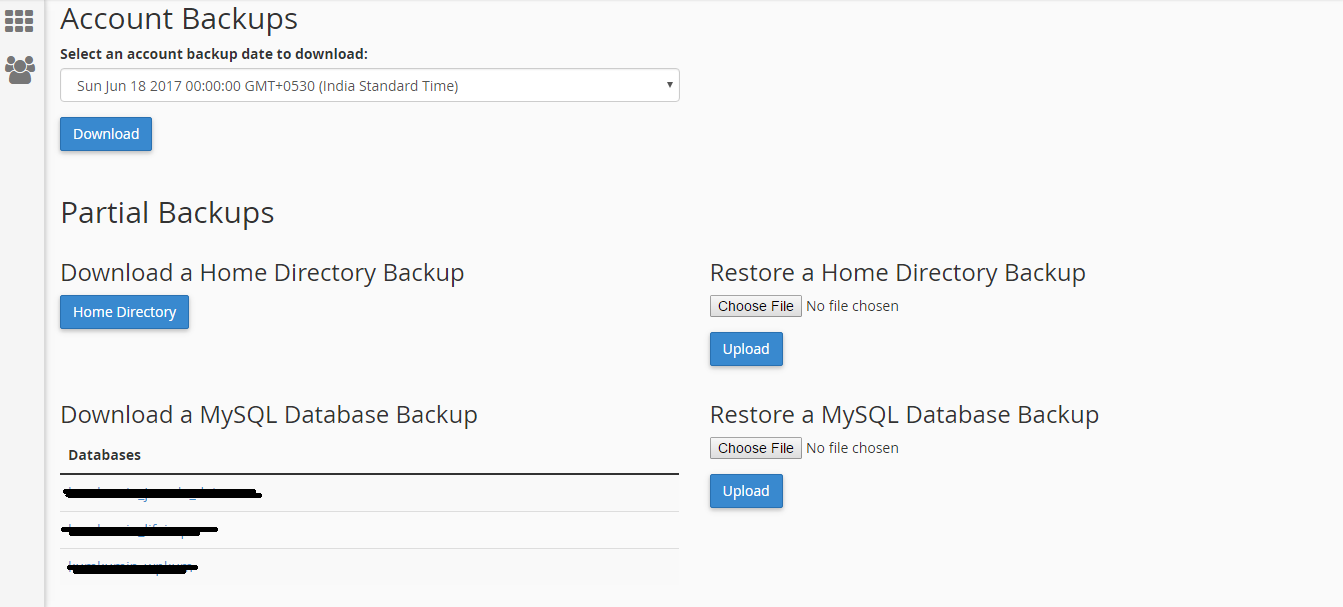Open the User Manager people icon
This screenshot has width=1343, height=607.
[x=20, y=69]
